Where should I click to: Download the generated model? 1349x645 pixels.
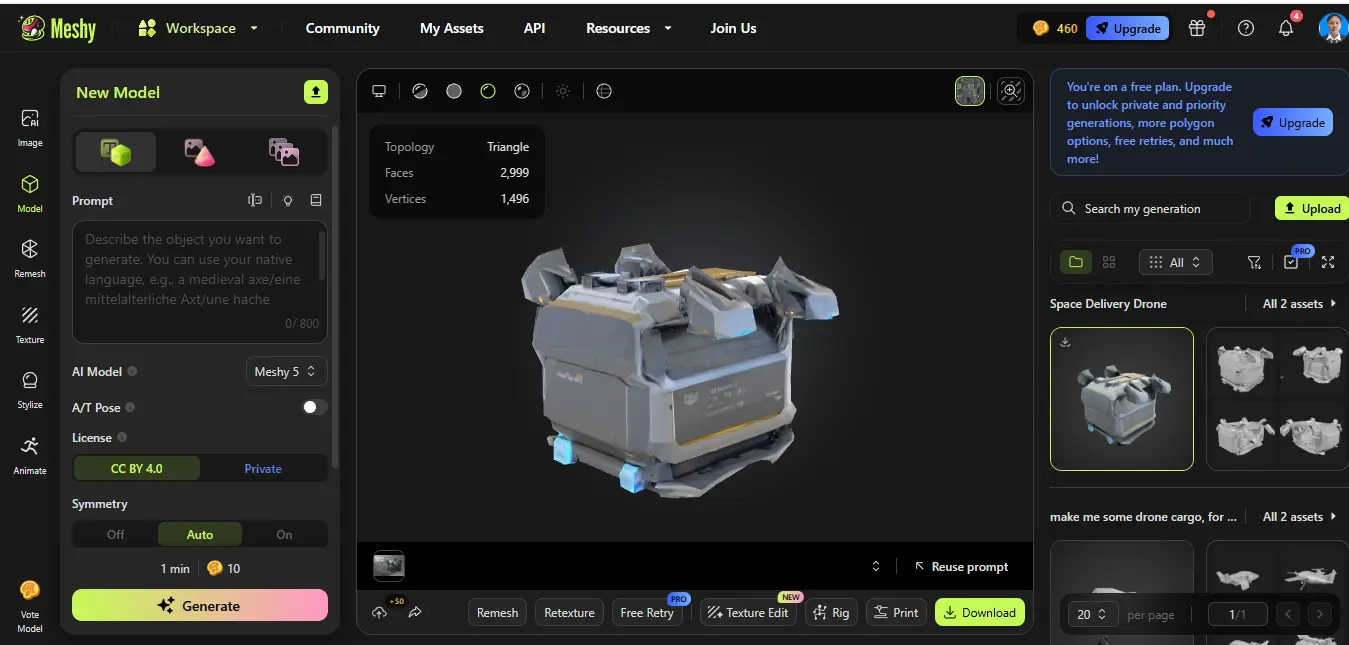tap(979, 612)
